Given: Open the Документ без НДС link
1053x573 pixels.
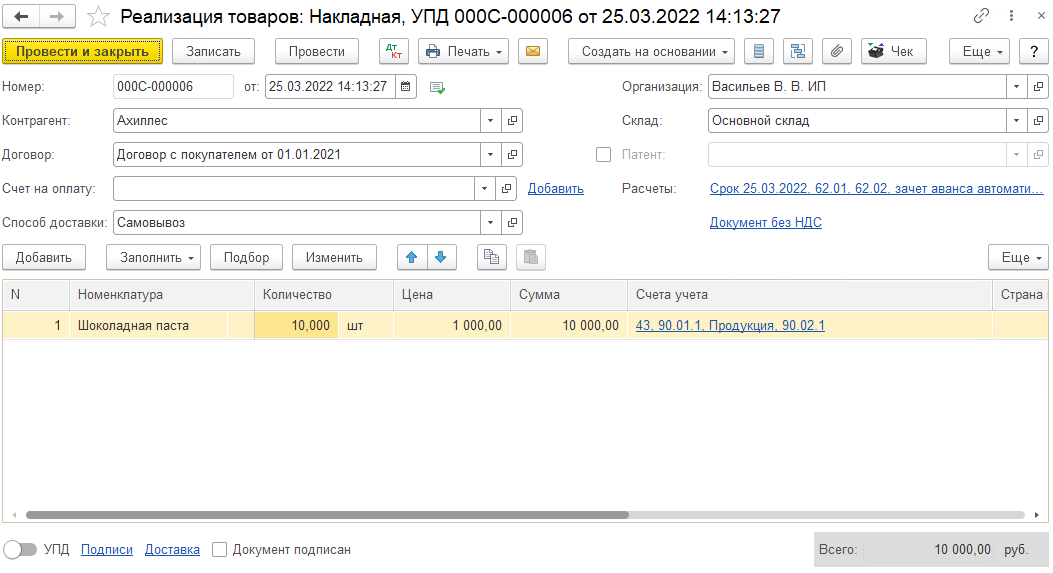Looking at the screenshot, I should tap(766, 222).
